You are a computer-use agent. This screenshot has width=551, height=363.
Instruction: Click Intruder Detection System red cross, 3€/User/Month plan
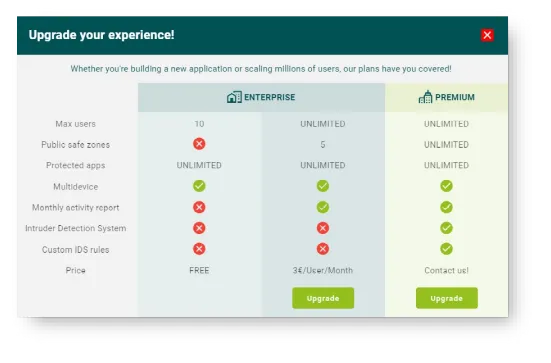(323, 228)
